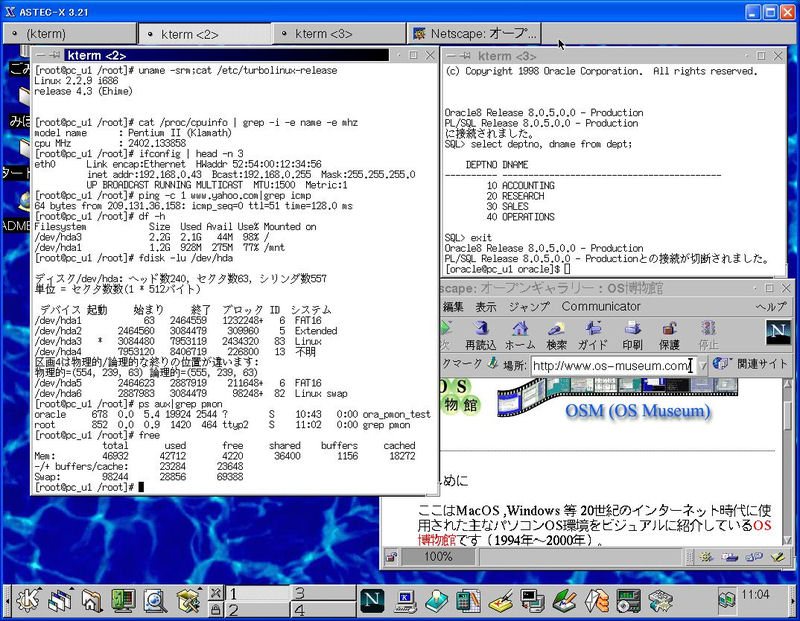Click the 100% progress indicator in status bar
The width and height of the screenshot is (800, 621).
point(438,557)
